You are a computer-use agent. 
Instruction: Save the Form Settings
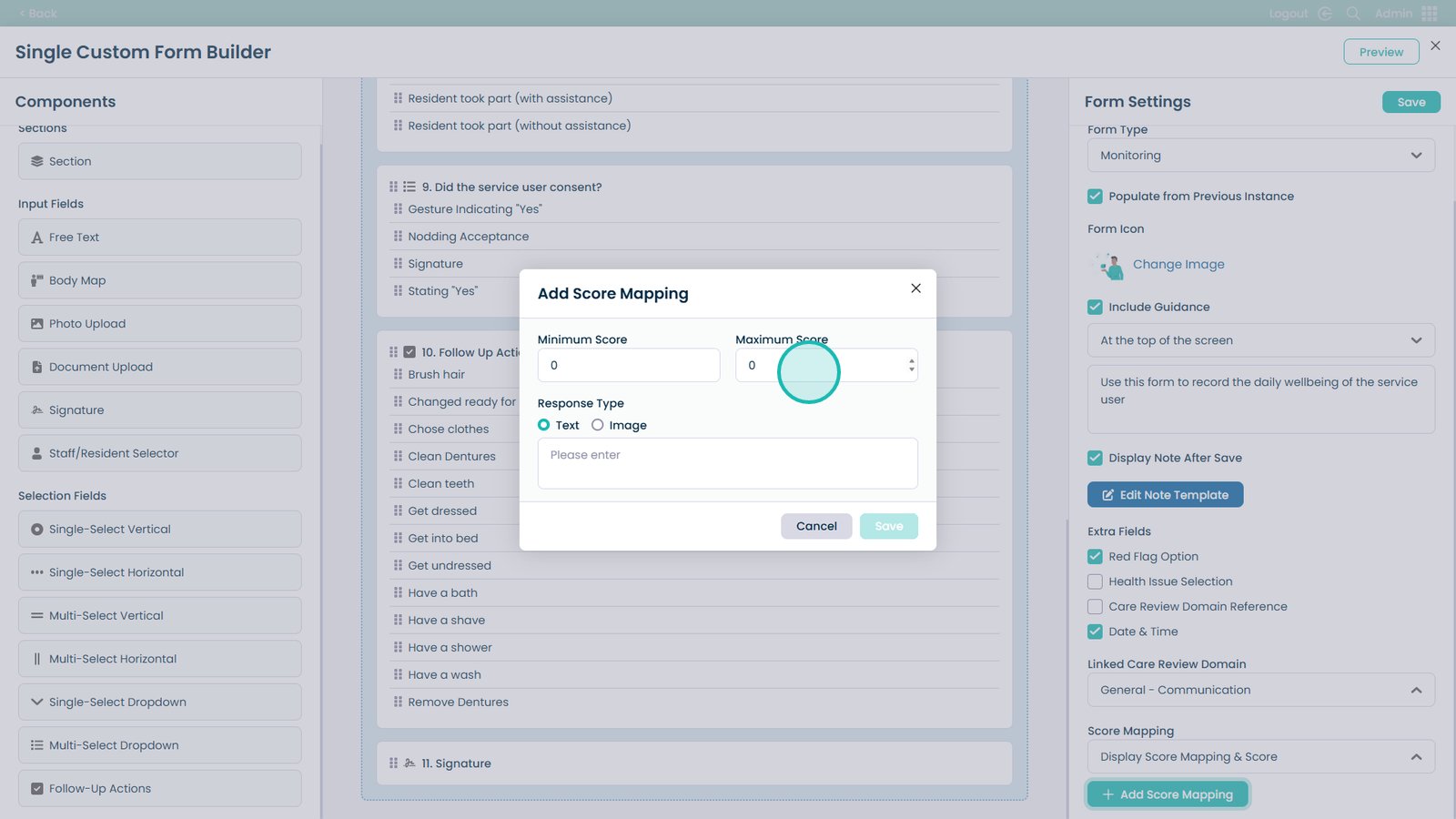(1411, 102)
